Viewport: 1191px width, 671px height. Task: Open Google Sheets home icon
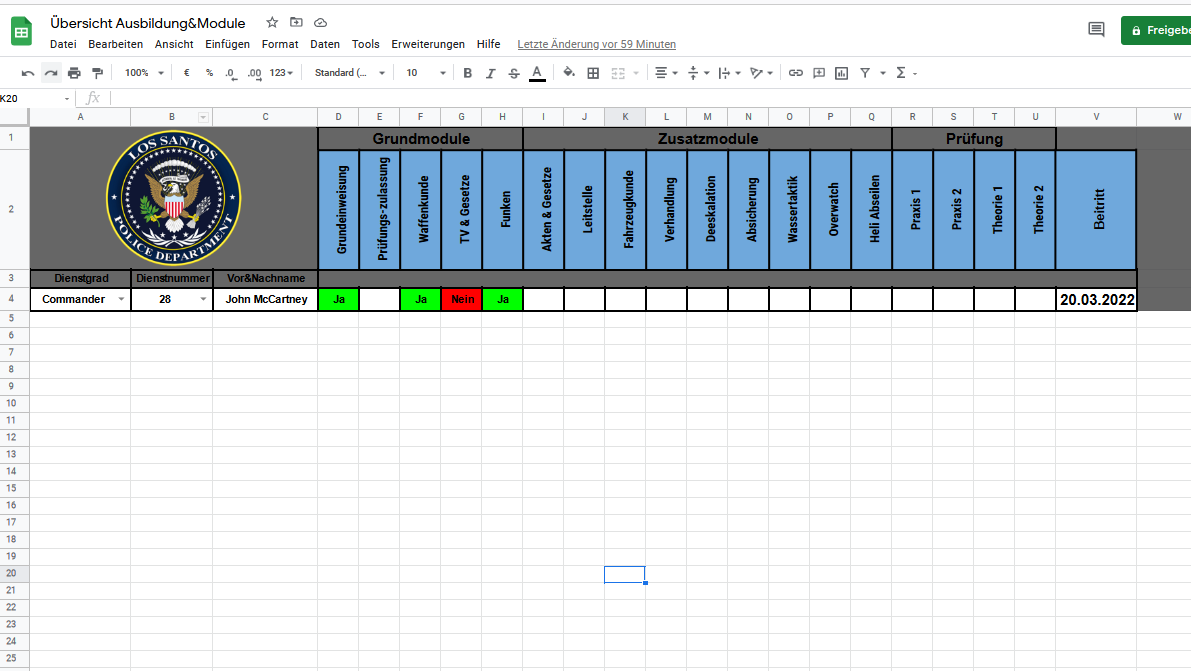pyautogui.click(x=21, y=32)
